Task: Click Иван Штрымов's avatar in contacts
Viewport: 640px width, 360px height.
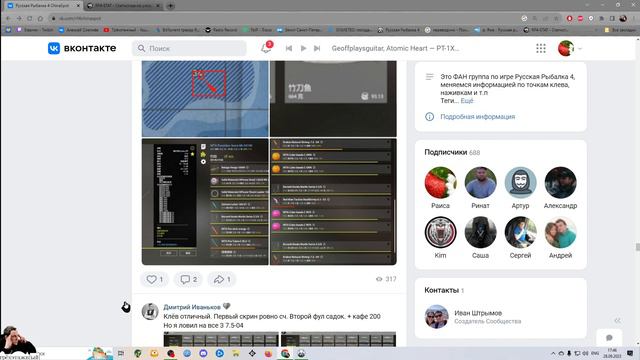Action: tap(436, 317)
